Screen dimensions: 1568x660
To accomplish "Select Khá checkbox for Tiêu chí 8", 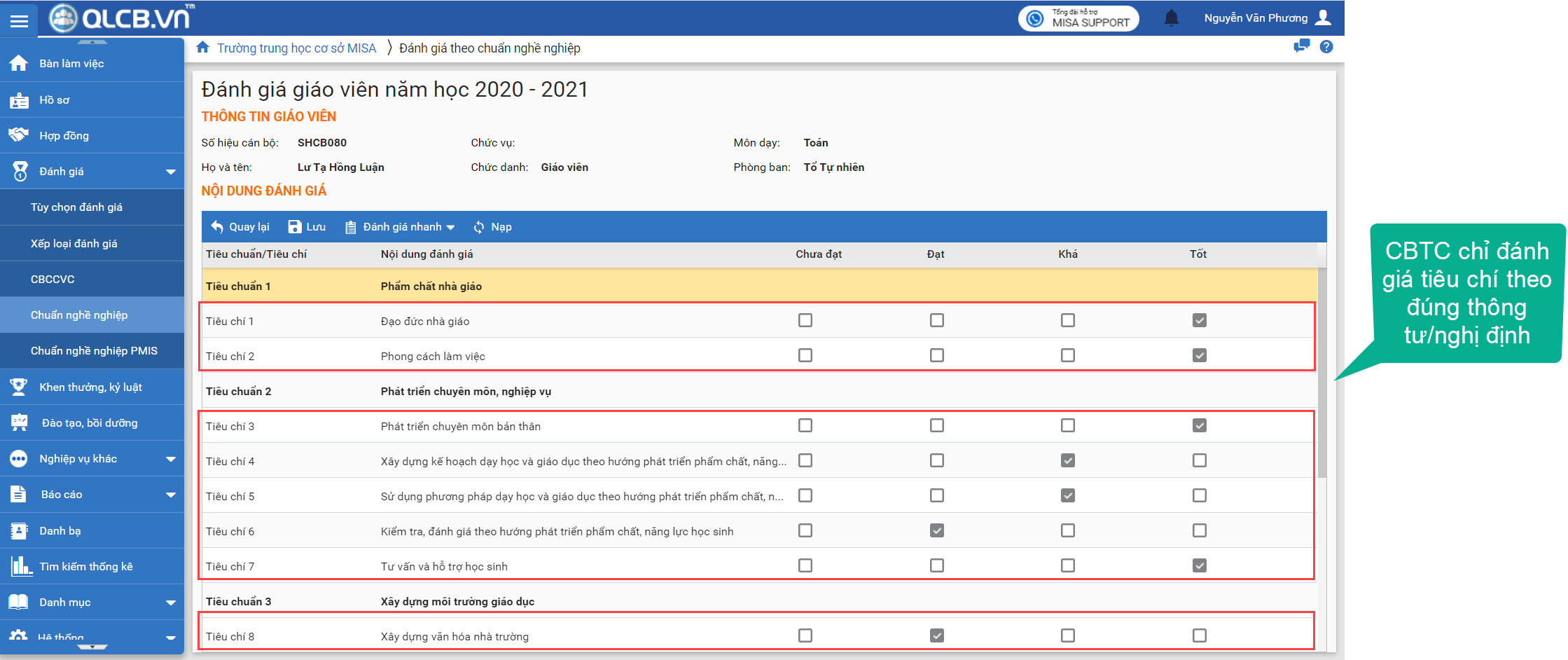I will click(1067, 635).
